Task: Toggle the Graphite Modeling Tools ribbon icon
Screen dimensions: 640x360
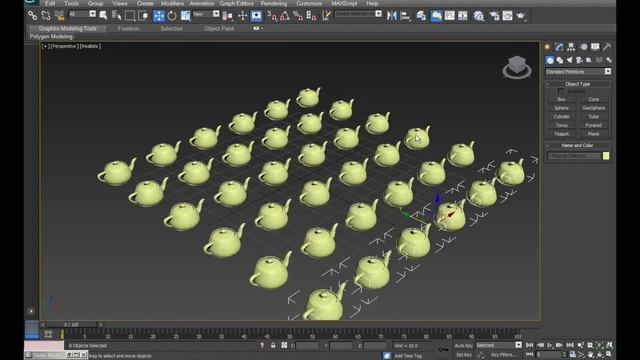Action: [x=436, y=16]
